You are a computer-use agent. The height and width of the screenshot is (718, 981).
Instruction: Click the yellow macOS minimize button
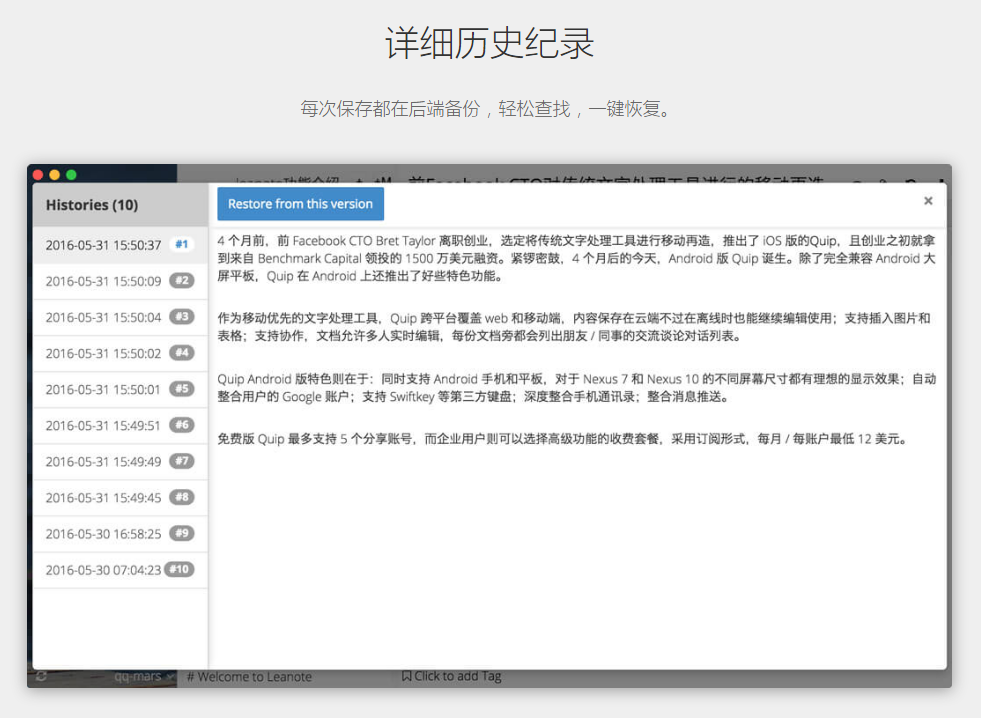[x=55, y=174]
